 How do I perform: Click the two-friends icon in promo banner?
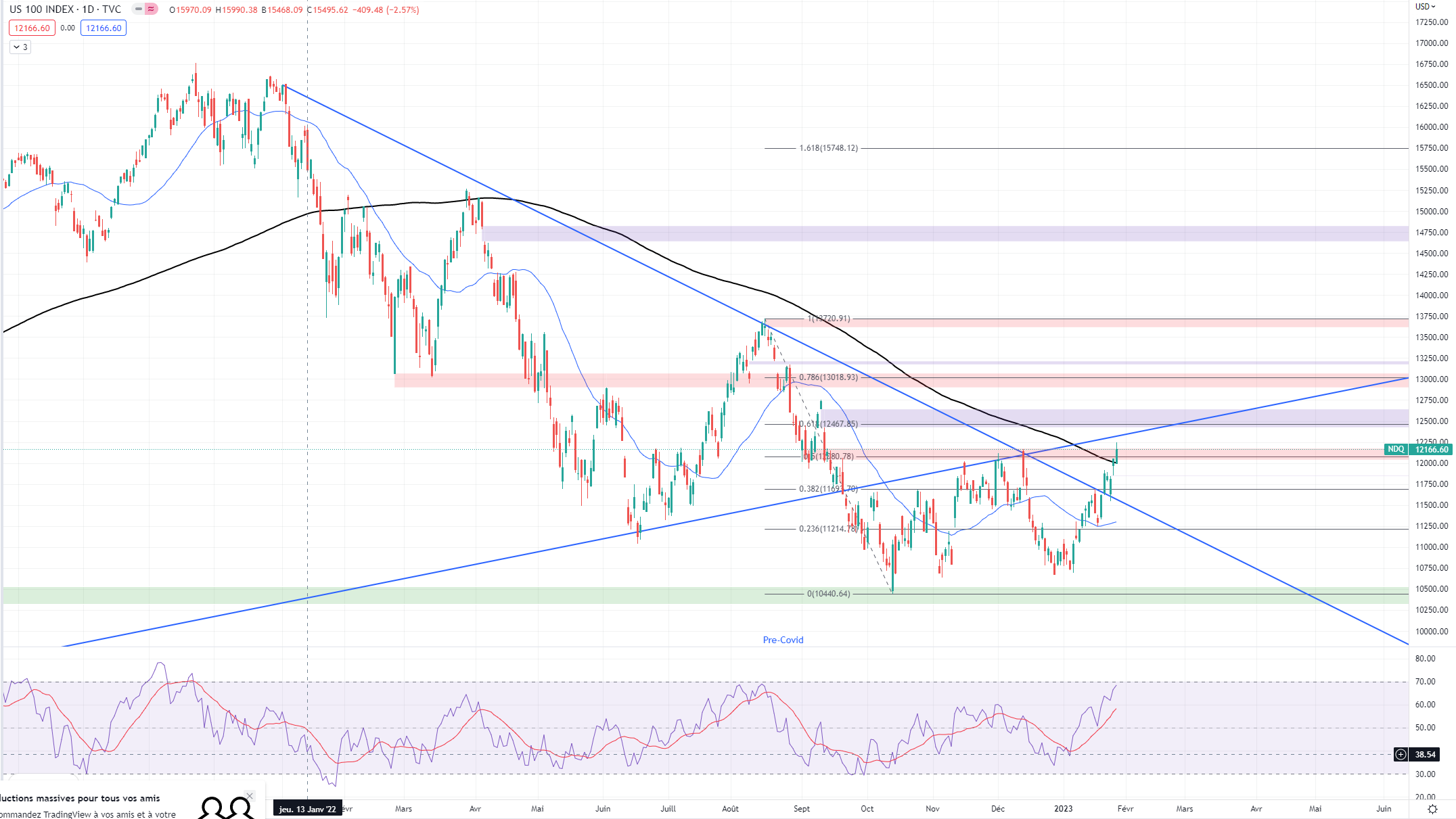tap(227, 808)
